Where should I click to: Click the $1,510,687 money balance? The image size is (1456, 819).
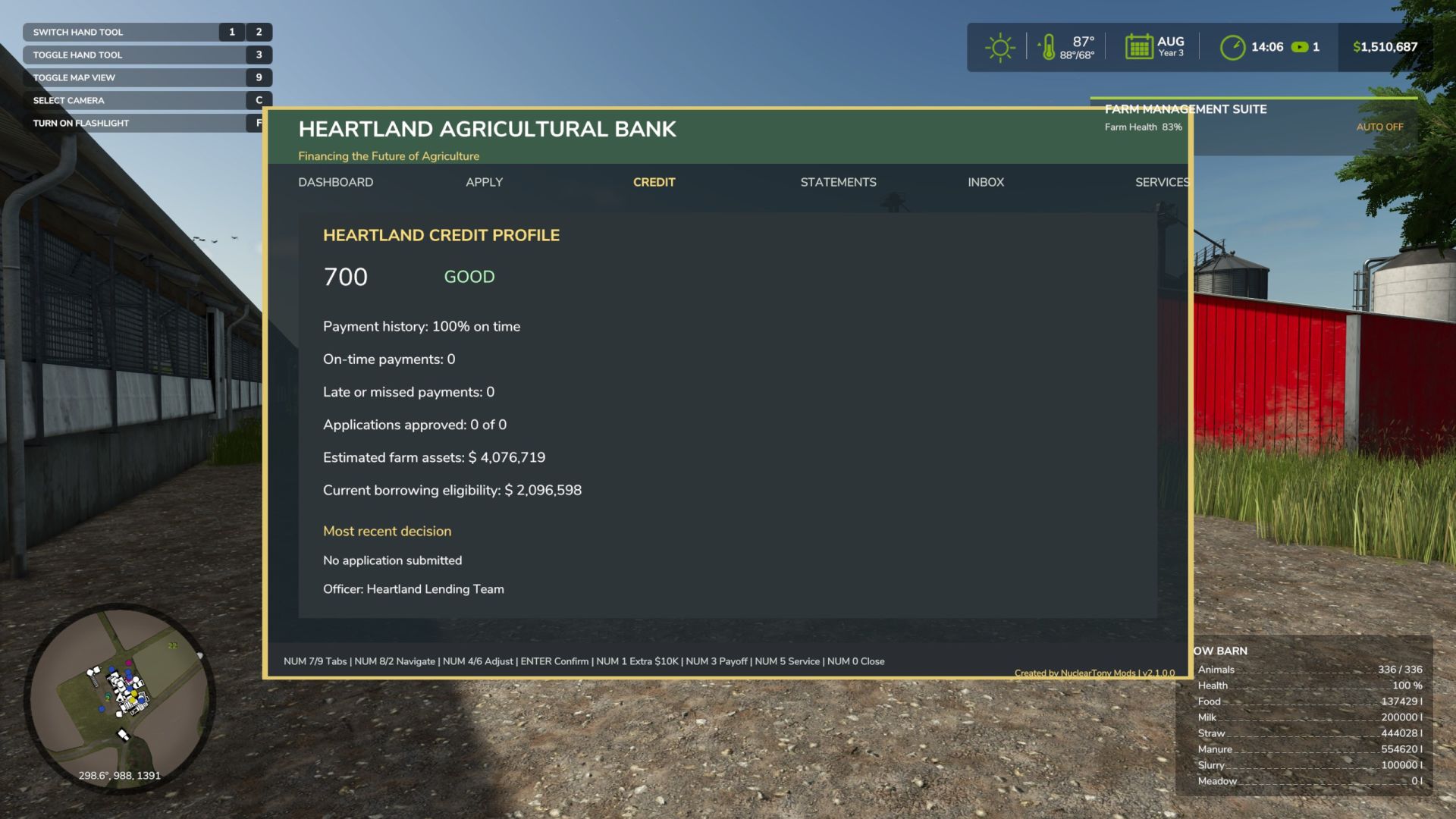coord(1385,47)
